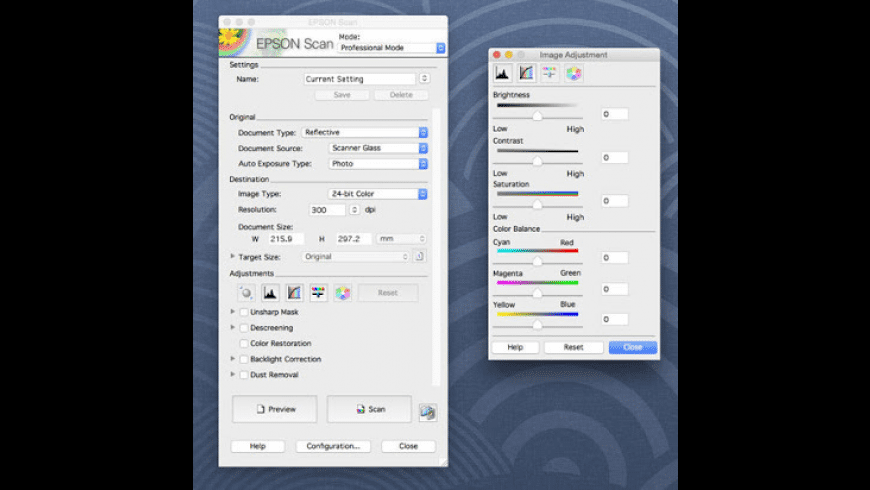Enable Backlight Correction checkbox
This screenshot has height=490, width=870.
(x=244, y=359)
